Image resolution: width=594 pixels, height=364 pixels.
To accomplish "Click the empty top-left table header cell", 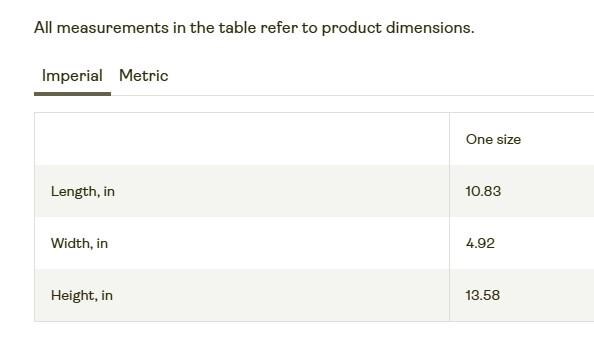I will [242, 139].
